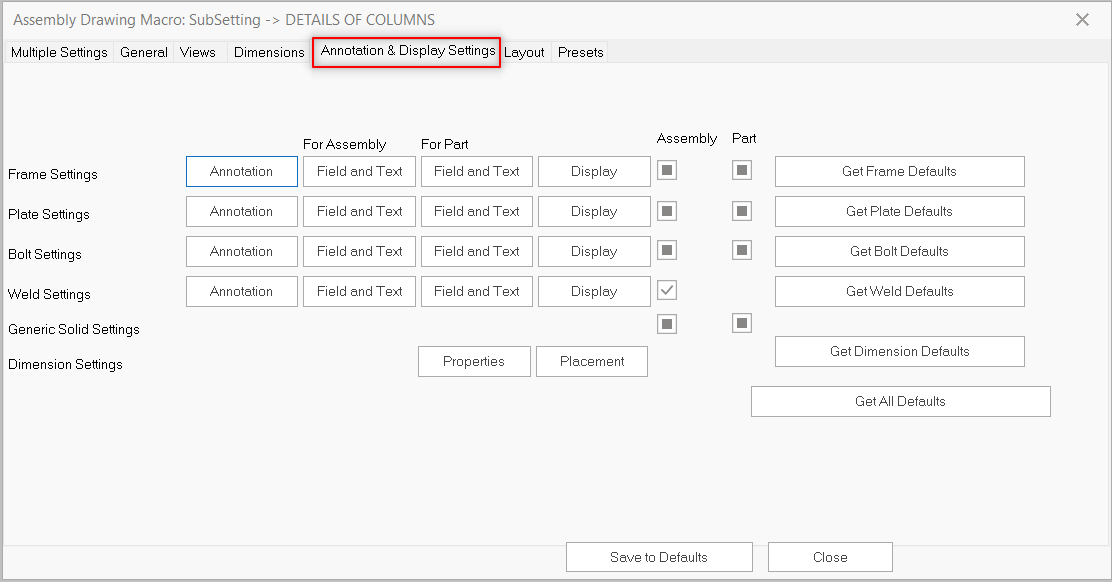Toggle the Frame Settings Assembly checkbox
The width and height of the screenshot is (1112, 582).
point(667,170)
